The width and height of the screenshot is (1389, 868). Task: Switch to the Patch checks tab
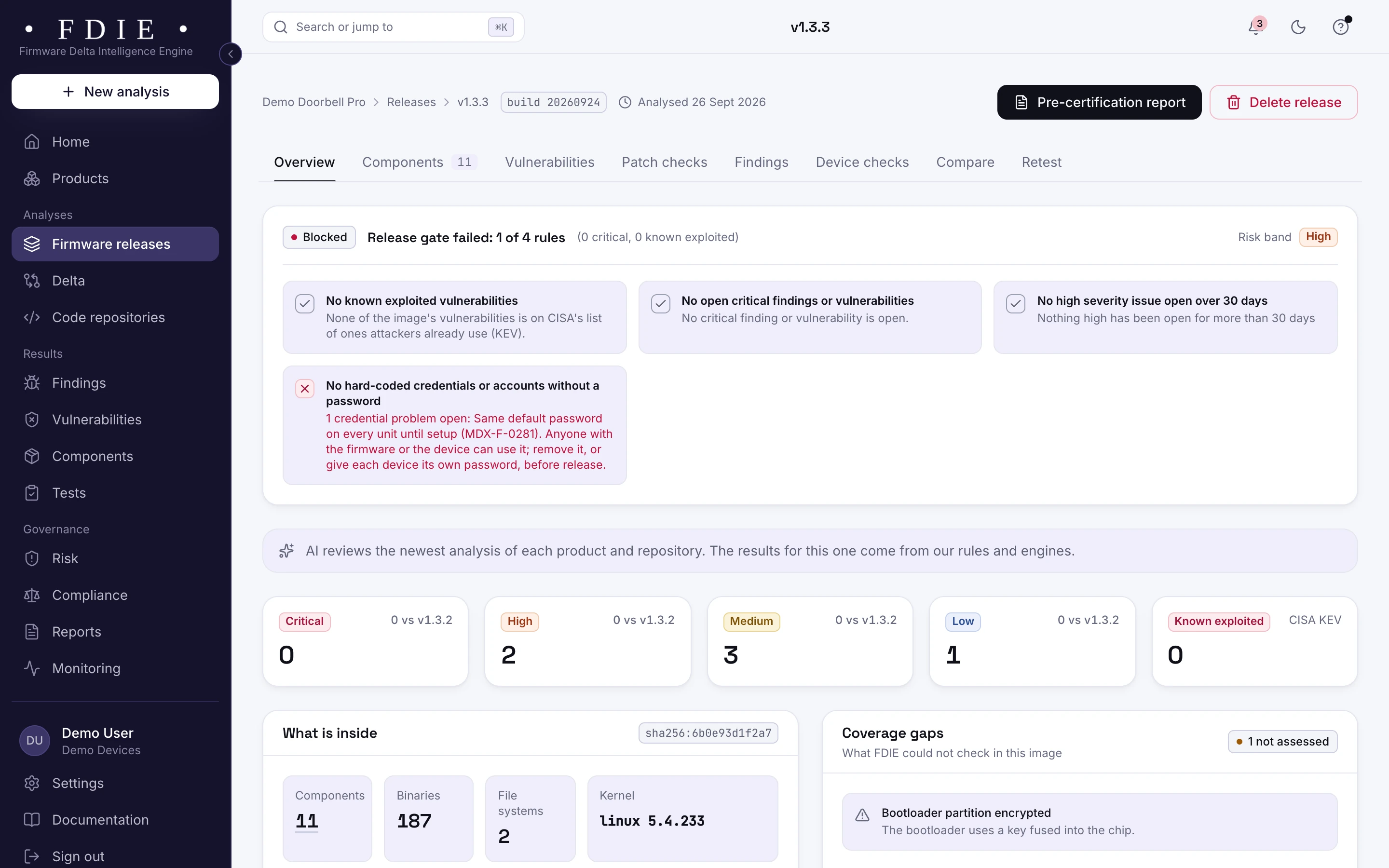664,163
